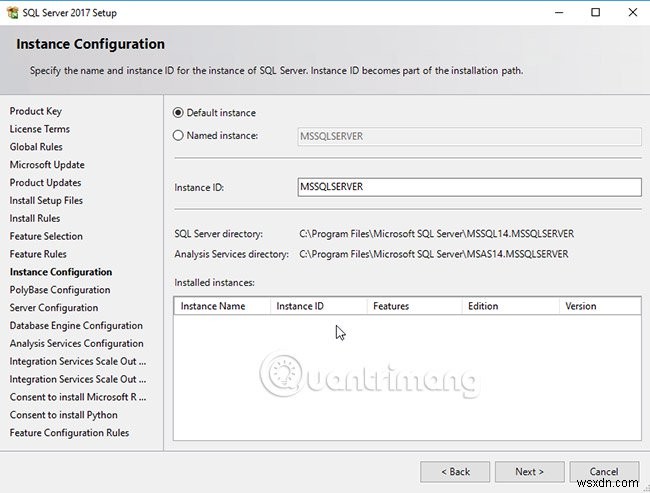Screen dimensions: 650x493
Task: Sort by the Instance Name column header
Action: click(x=222, y=306)
